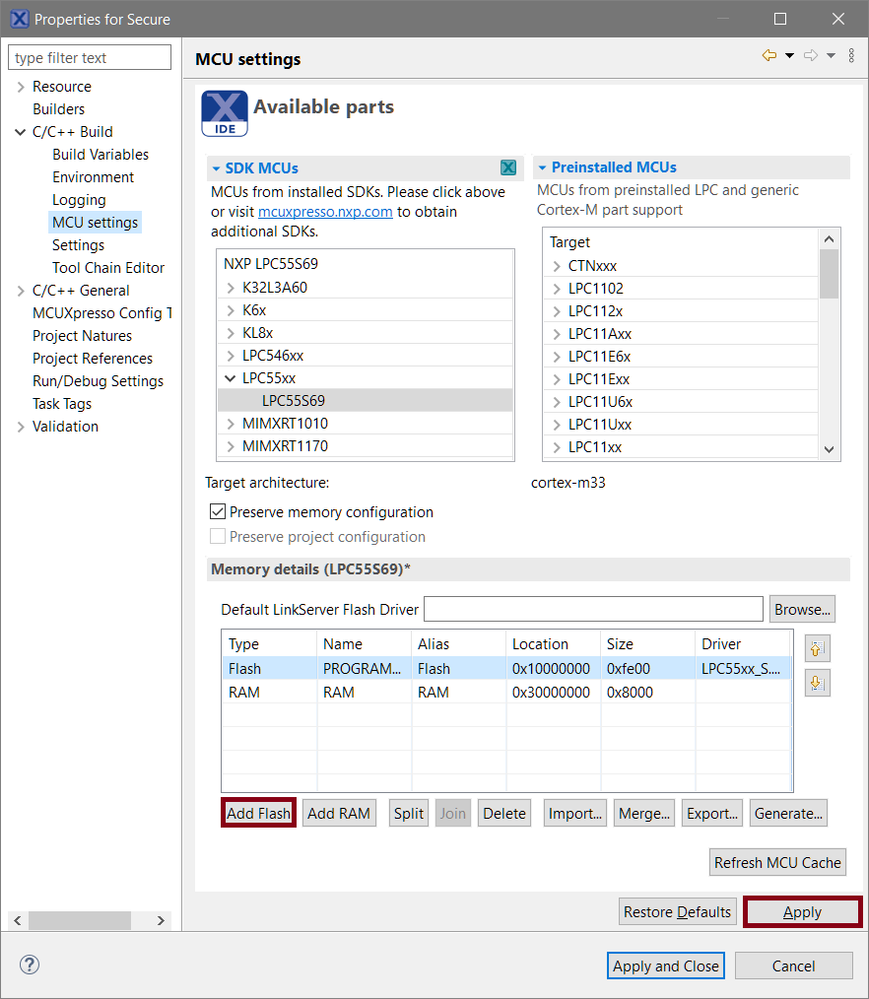Click Default LinkServer Flash Driver field
This screenshot has height=999, width=869.
point(593,609)
